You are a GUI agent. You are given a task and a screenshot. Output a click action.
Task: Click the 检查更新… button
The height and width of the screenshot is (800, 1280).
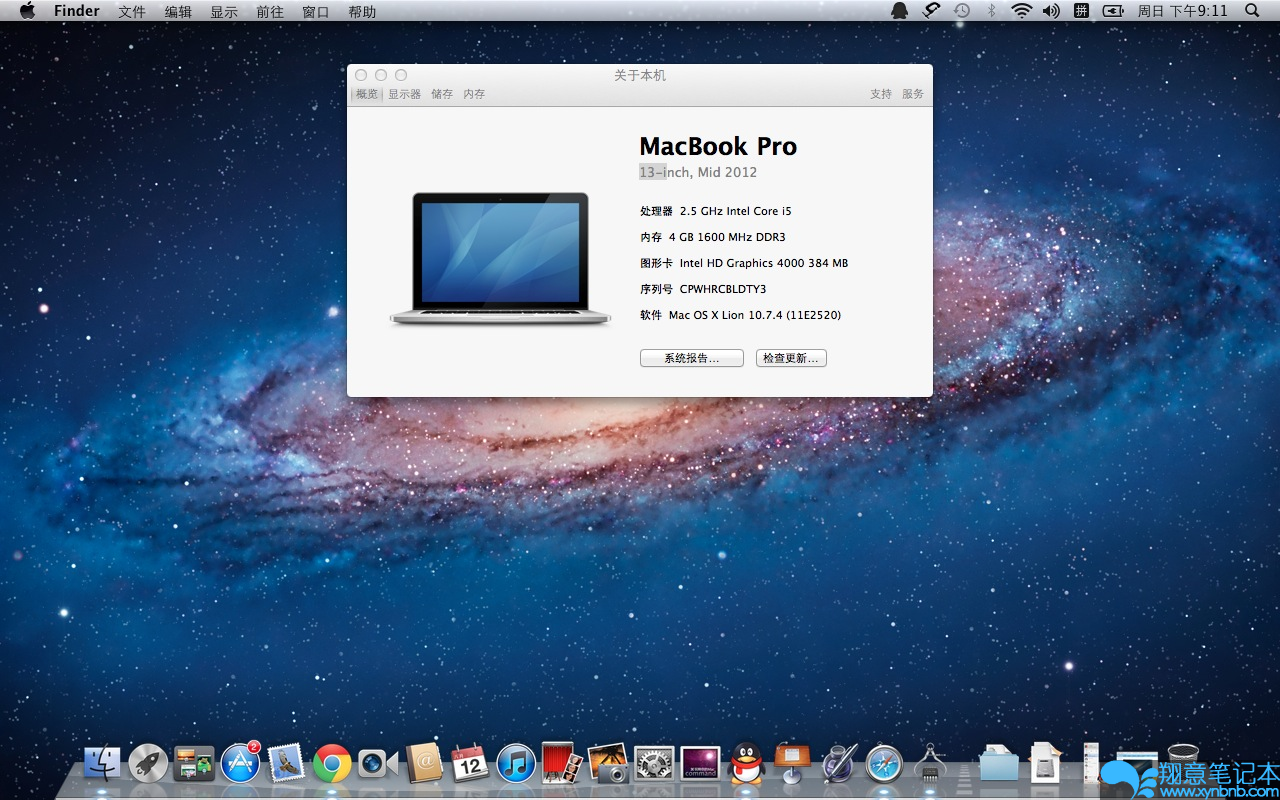coord(791,358)
